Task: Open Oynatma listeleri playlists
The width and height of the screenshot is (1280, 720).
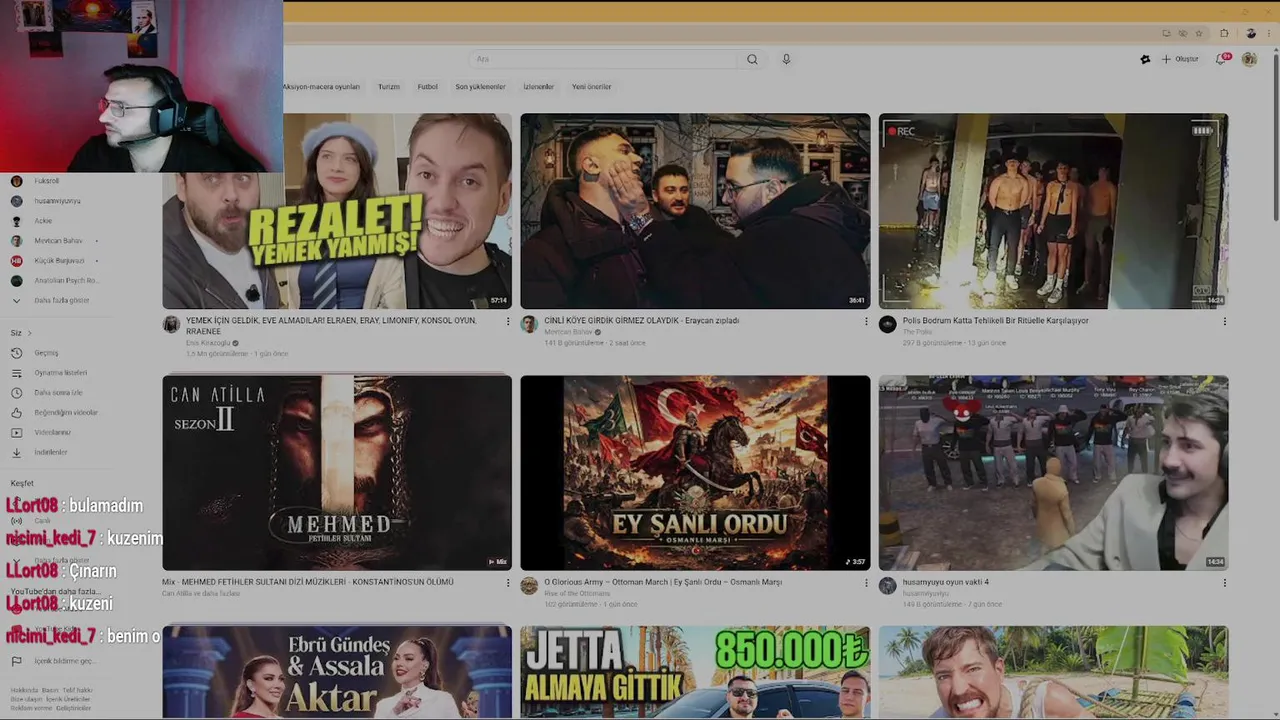Action: (49, 373)
